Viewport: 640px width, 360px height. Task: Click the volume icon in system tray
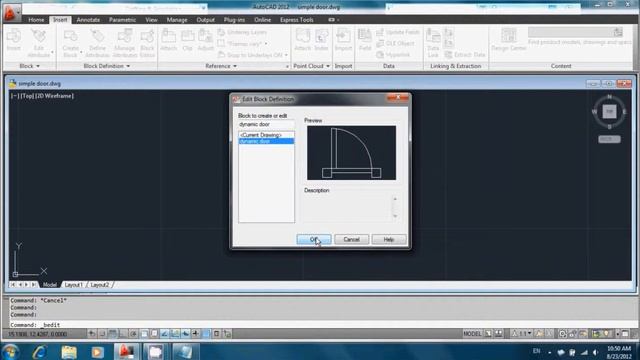[x=596, y=352]
